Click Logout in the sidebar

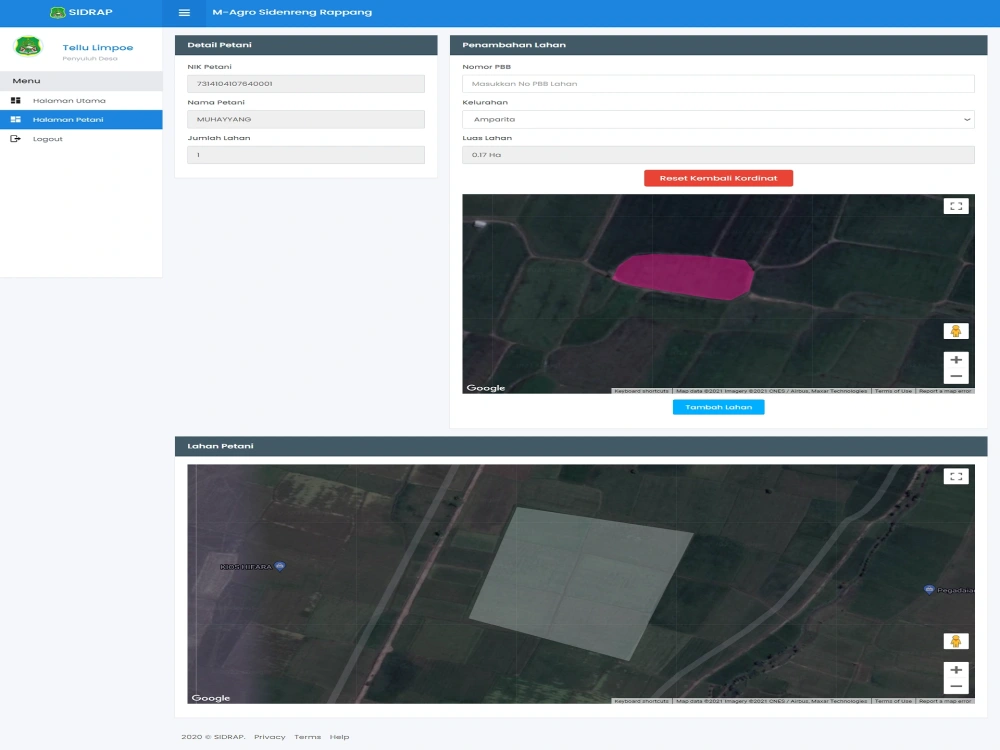click(81, 139)
